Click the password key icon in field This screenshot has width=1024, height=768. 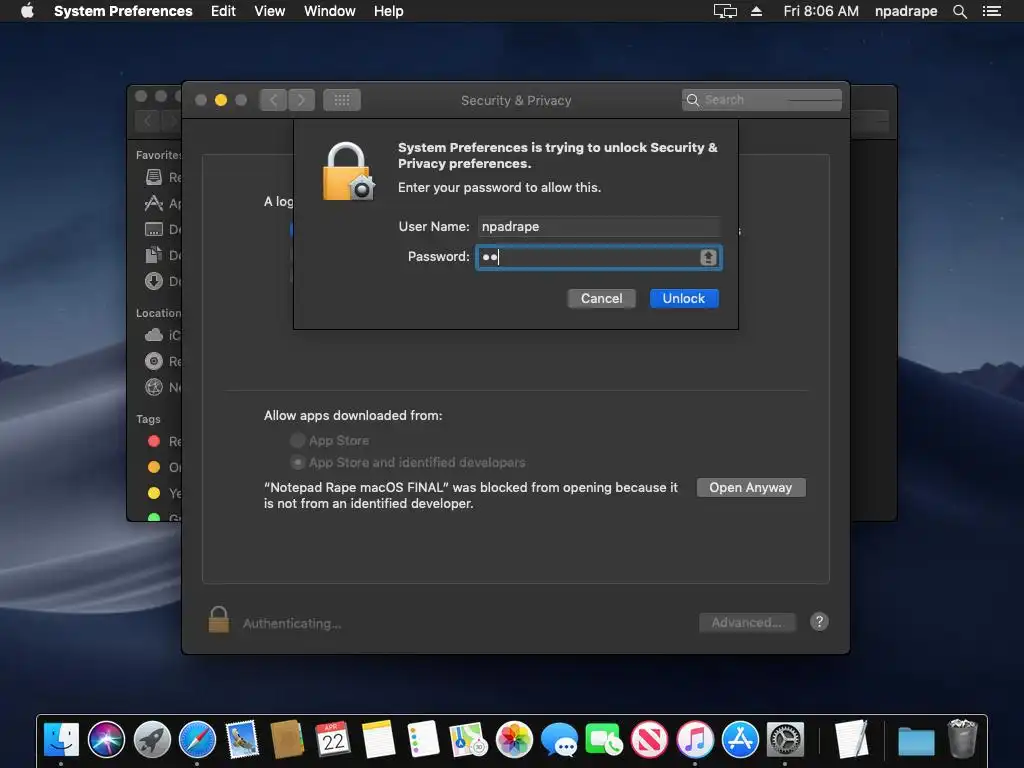(709, 257)
